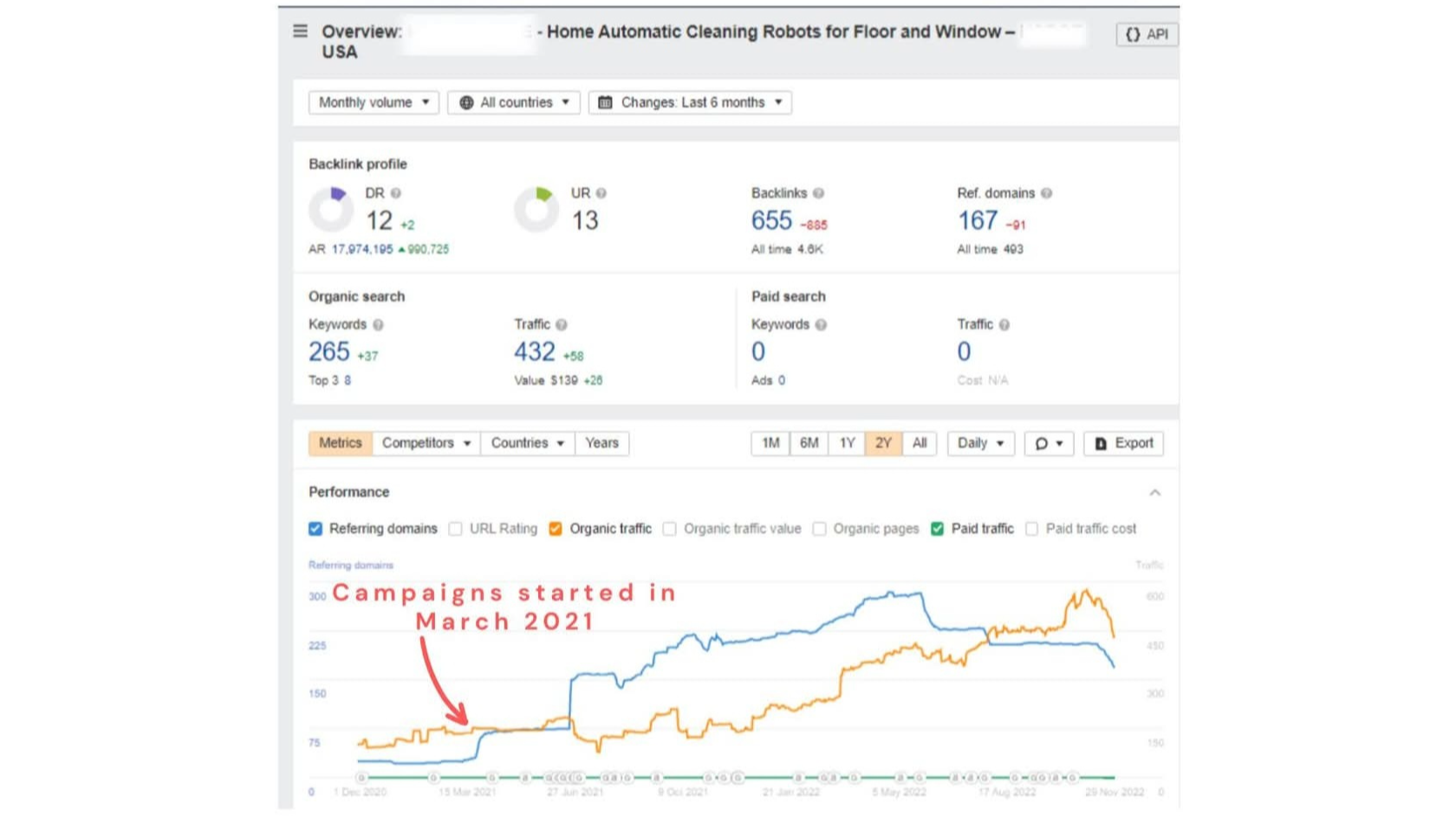This screenshot has width=1456, height=819.
Task: Switch to the Years tab
Action: point(601,443)
